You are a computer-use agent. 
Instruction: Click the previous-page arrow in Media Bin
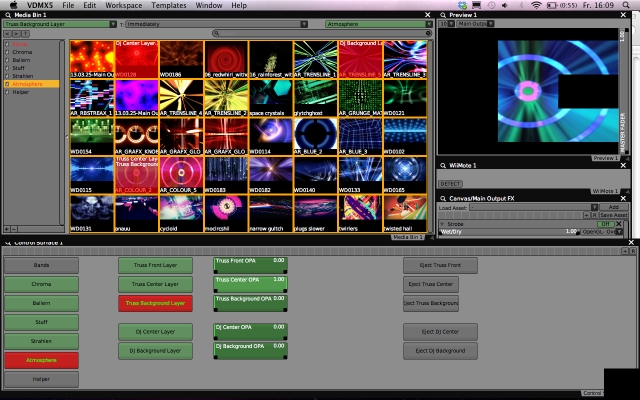pos(8,34)
